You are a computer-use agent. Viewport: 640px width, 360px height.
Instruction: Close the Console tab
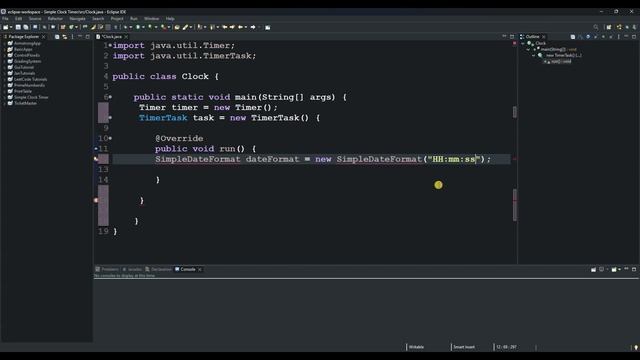(200, 269)
